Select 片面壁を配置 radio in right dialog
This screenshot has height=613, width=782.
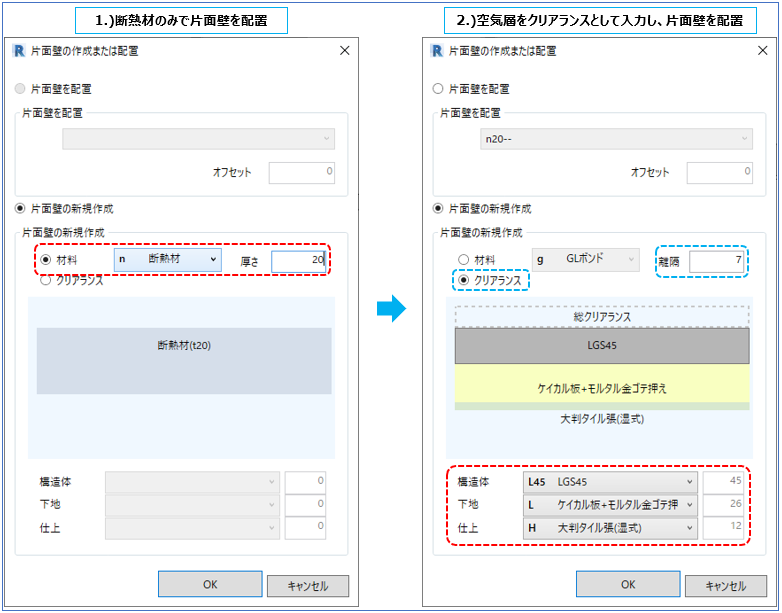438,89
